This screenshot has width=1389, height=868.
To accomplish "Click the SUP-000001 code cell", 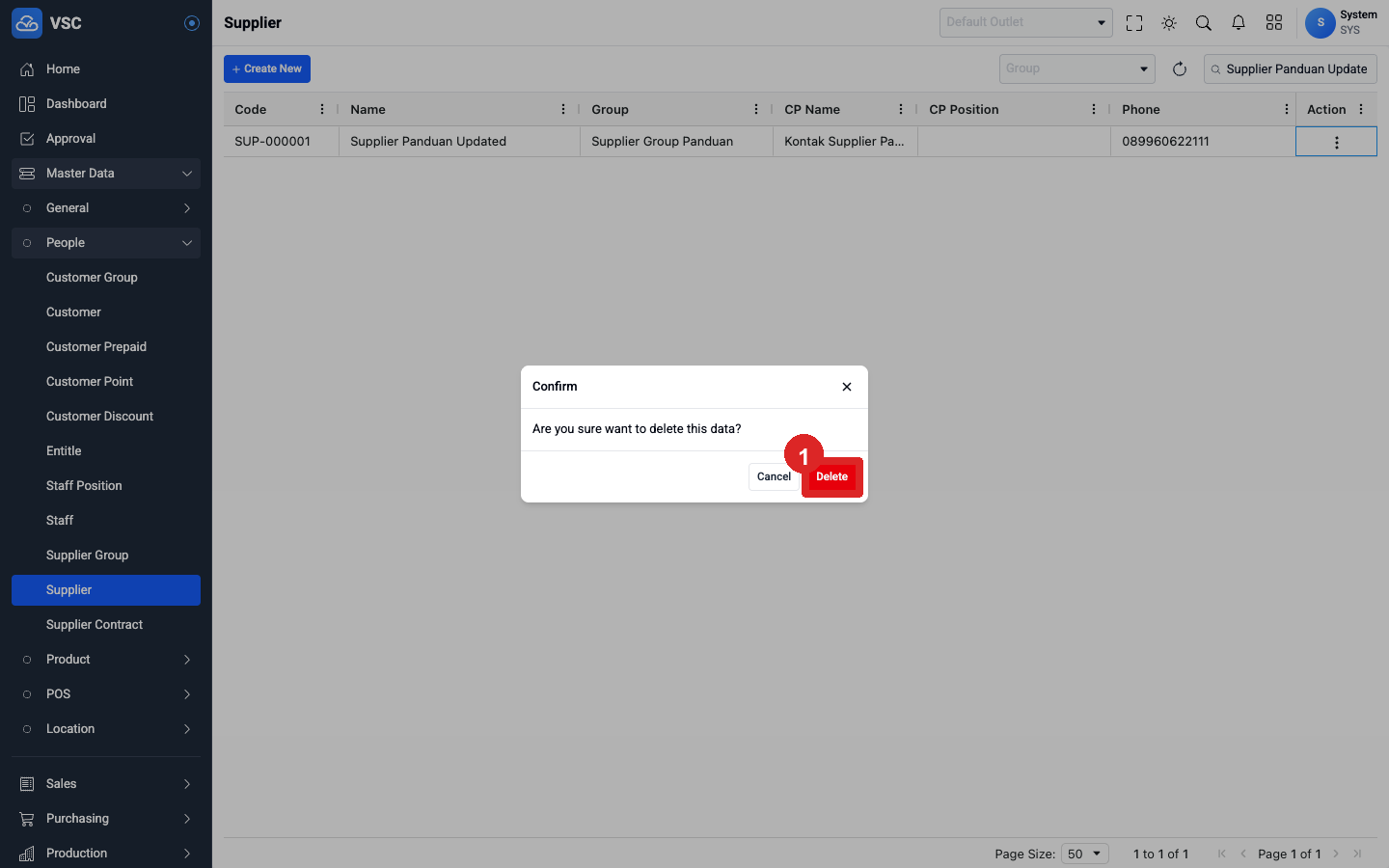I will (x=282, y=141).
